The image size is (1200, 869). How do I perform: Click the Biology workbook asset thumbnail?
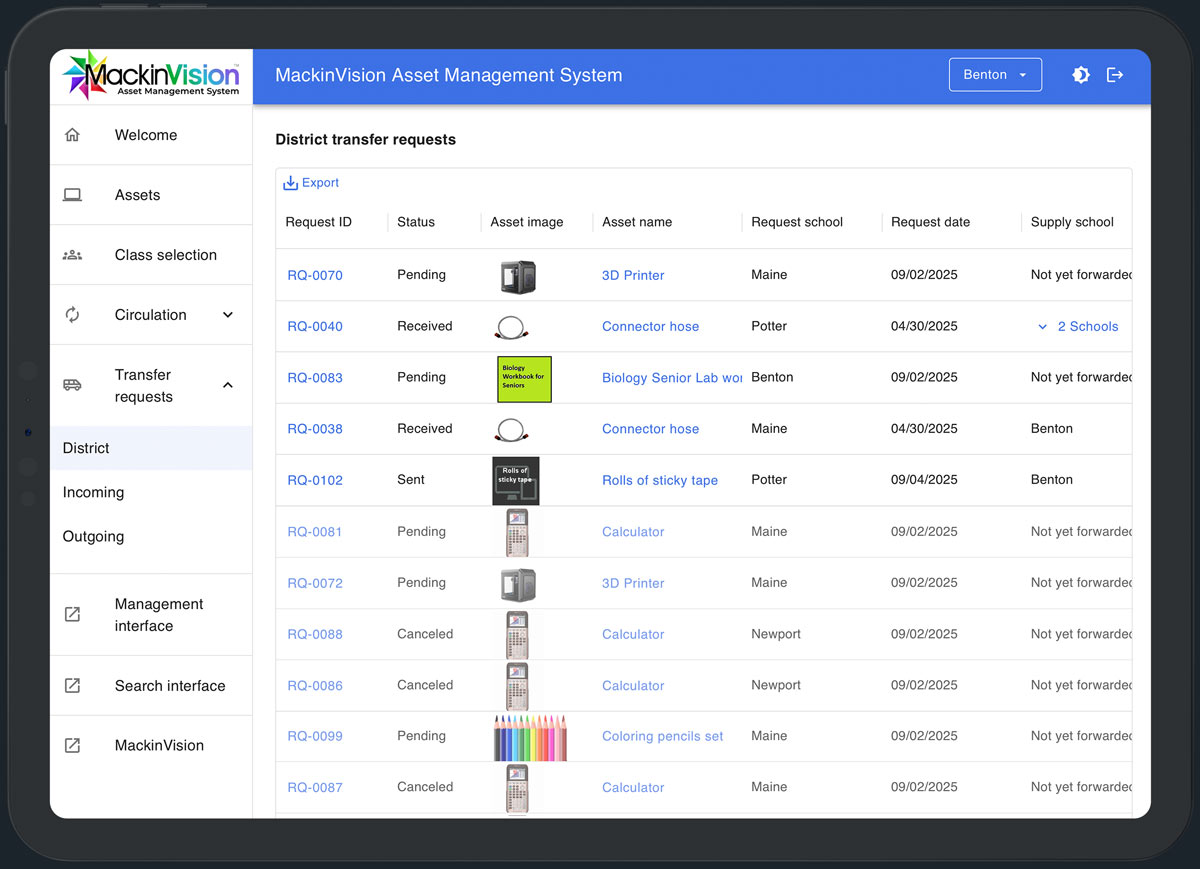[x=524, y=378]
